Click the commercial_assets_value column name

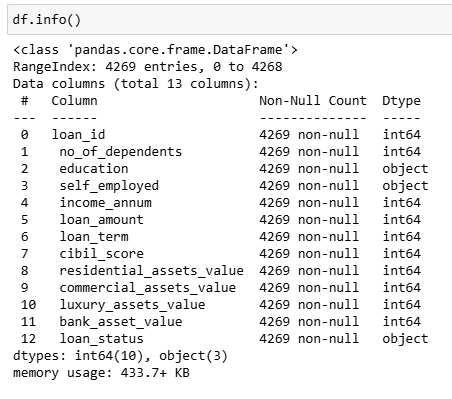coord(147,288)
